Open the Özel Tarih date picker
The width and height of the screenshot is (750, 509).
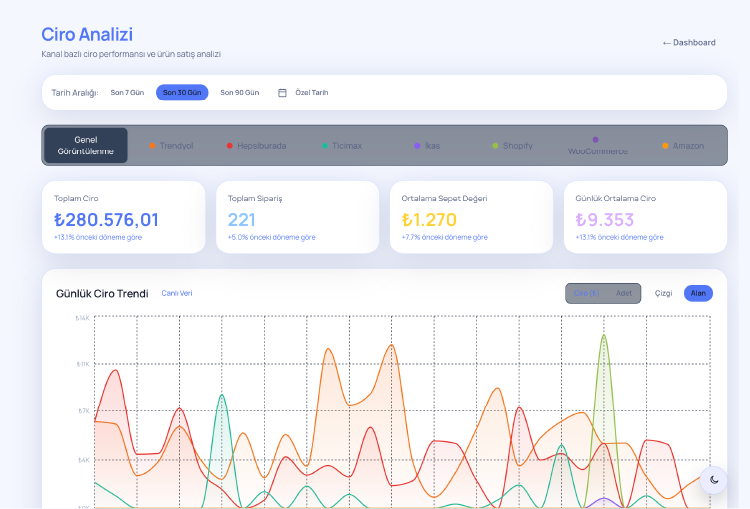point(311,93)
